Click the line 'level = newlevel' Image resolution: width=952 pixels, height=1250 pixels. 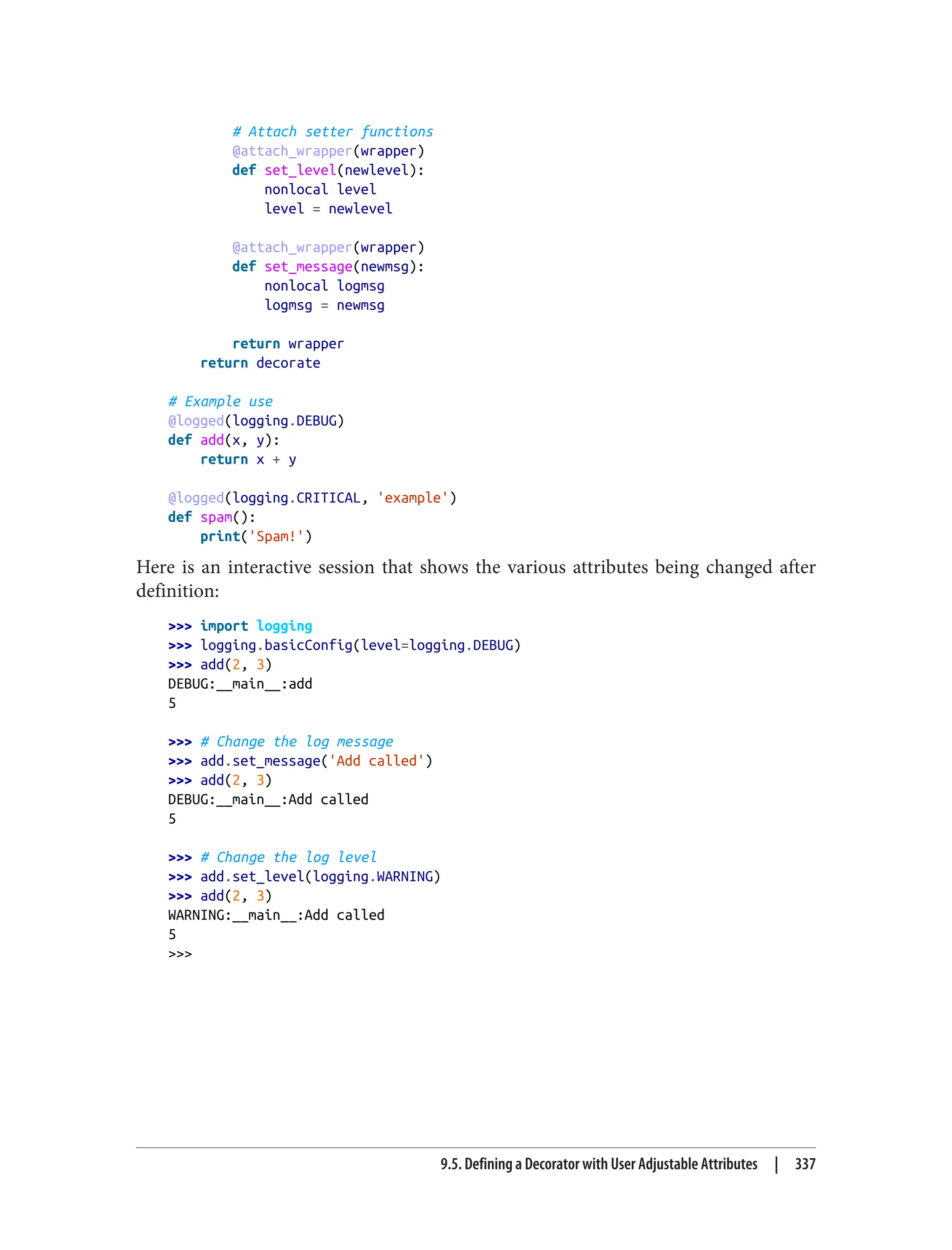click(328, 209)
